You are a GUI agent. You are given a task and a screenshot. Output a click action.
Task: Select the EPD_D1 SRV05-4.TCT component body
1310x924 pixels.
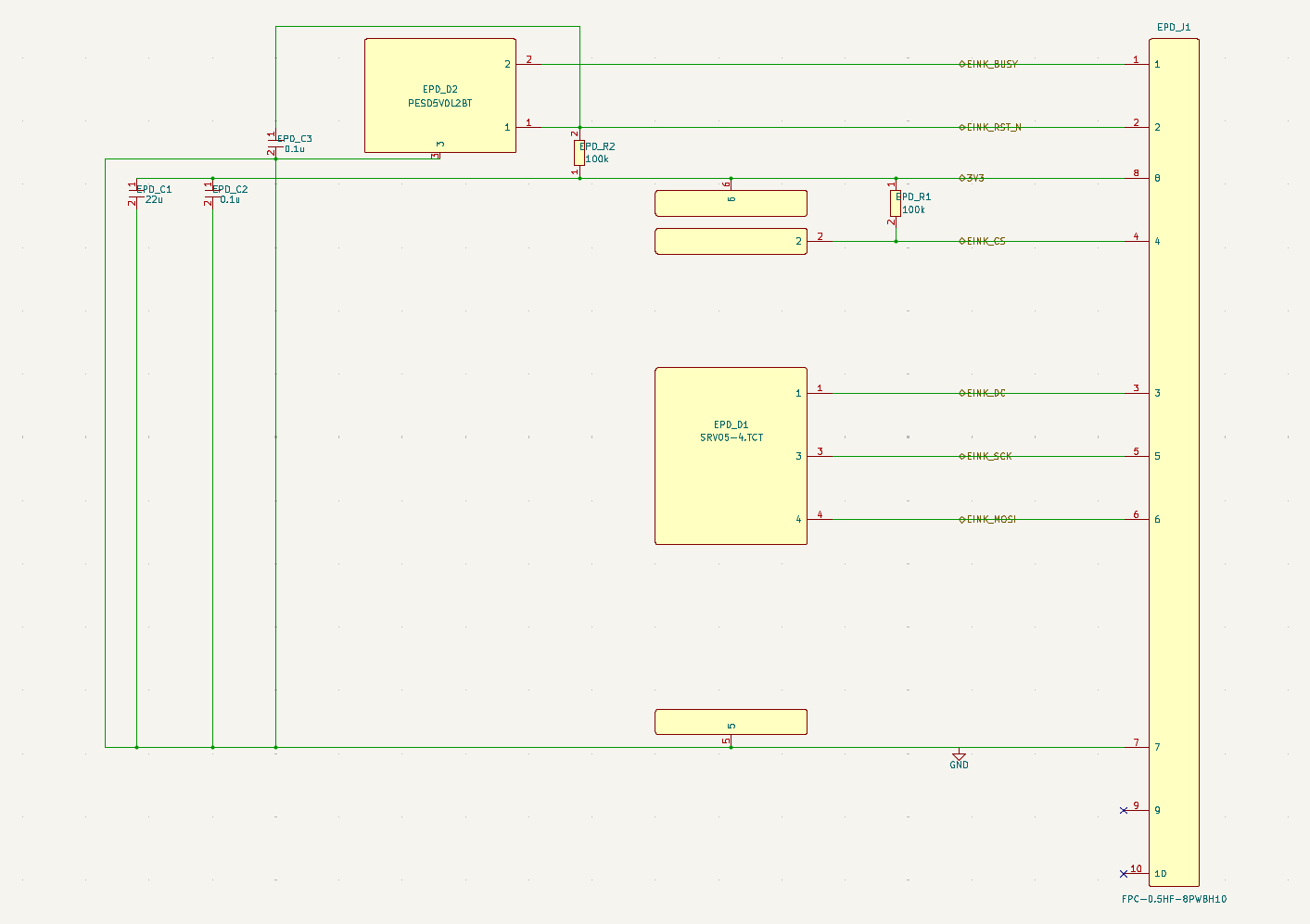click(731, 456)
